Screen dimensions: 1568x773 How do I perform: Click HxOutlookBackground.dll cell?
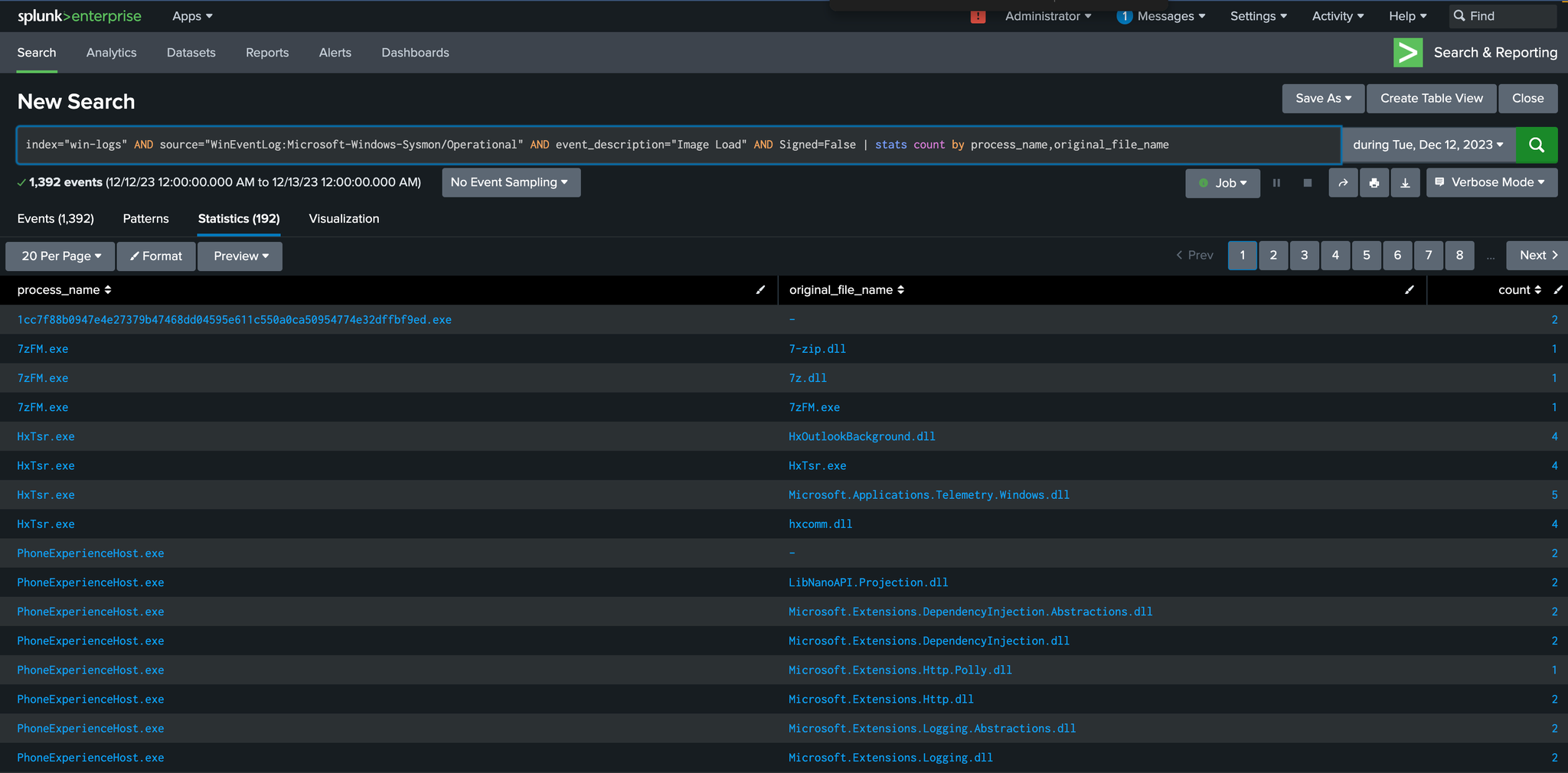click(862, 436)
